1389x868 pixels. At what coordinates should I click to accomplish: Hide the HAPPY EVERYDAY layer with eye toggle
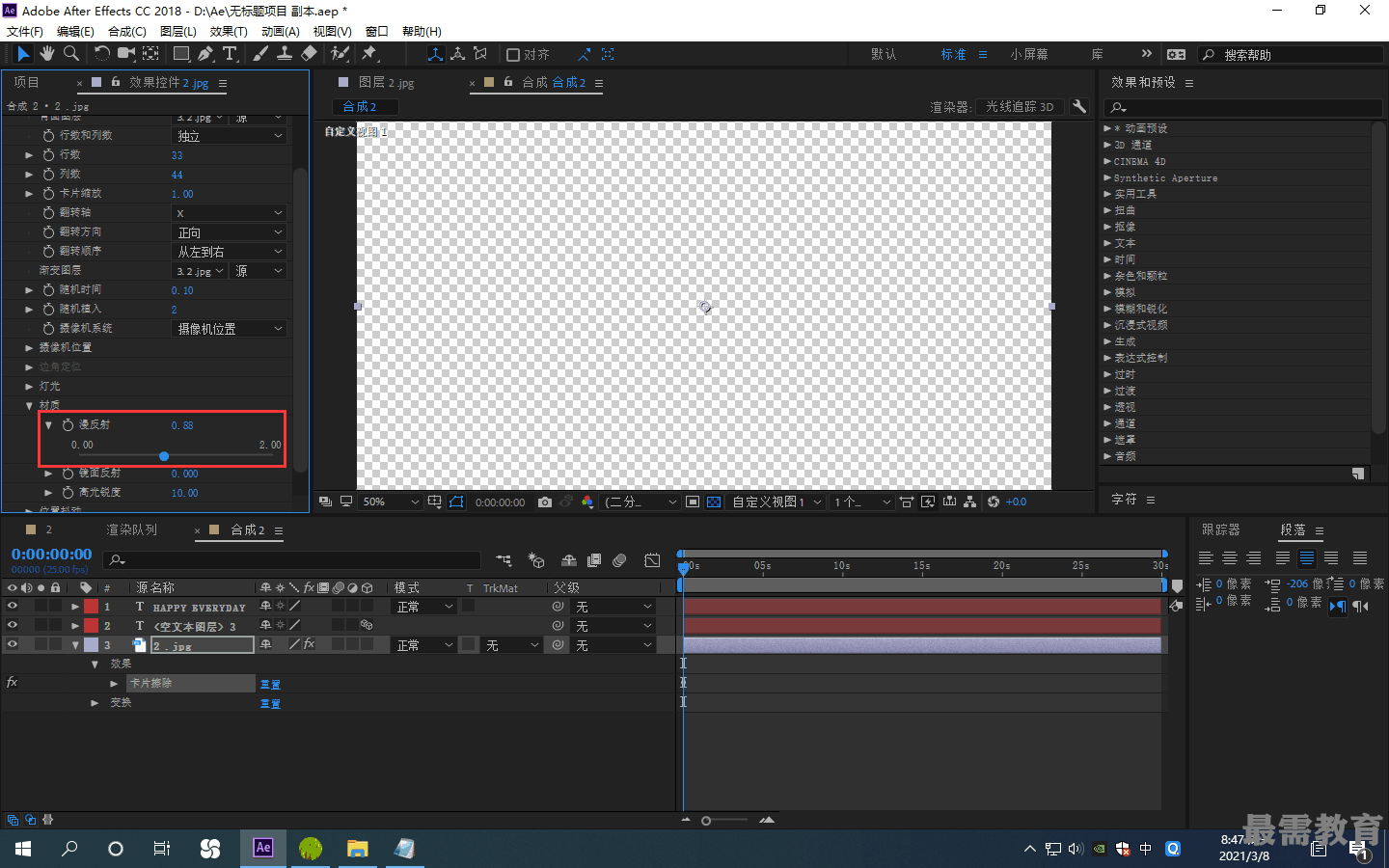(x=13, y=607)
